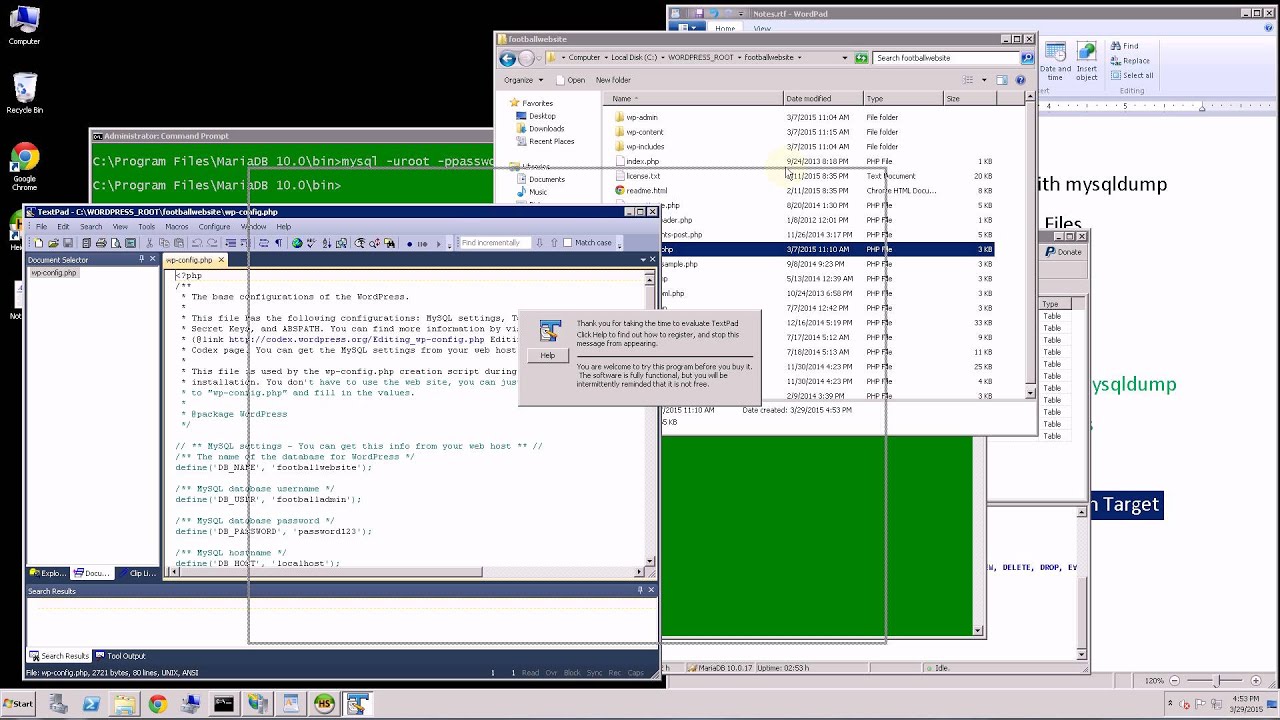The height and width of the screenshot is (720, 1280).
Task: Create a new document in TextPad toolbar
Action: click(39, 243)
